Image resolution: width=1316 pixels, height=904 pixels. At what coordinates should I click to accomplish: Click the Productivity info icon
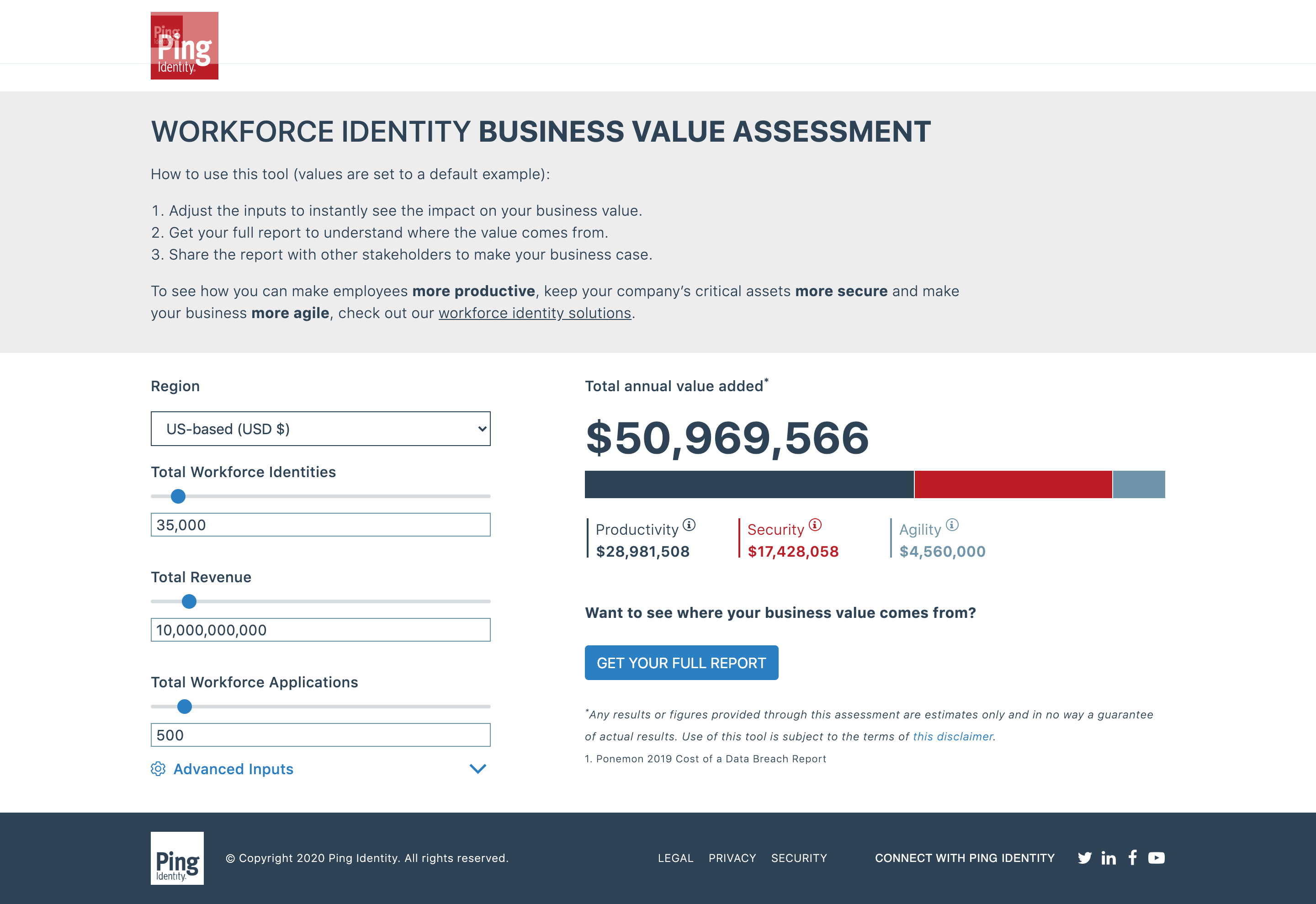(x=689, y=525)
